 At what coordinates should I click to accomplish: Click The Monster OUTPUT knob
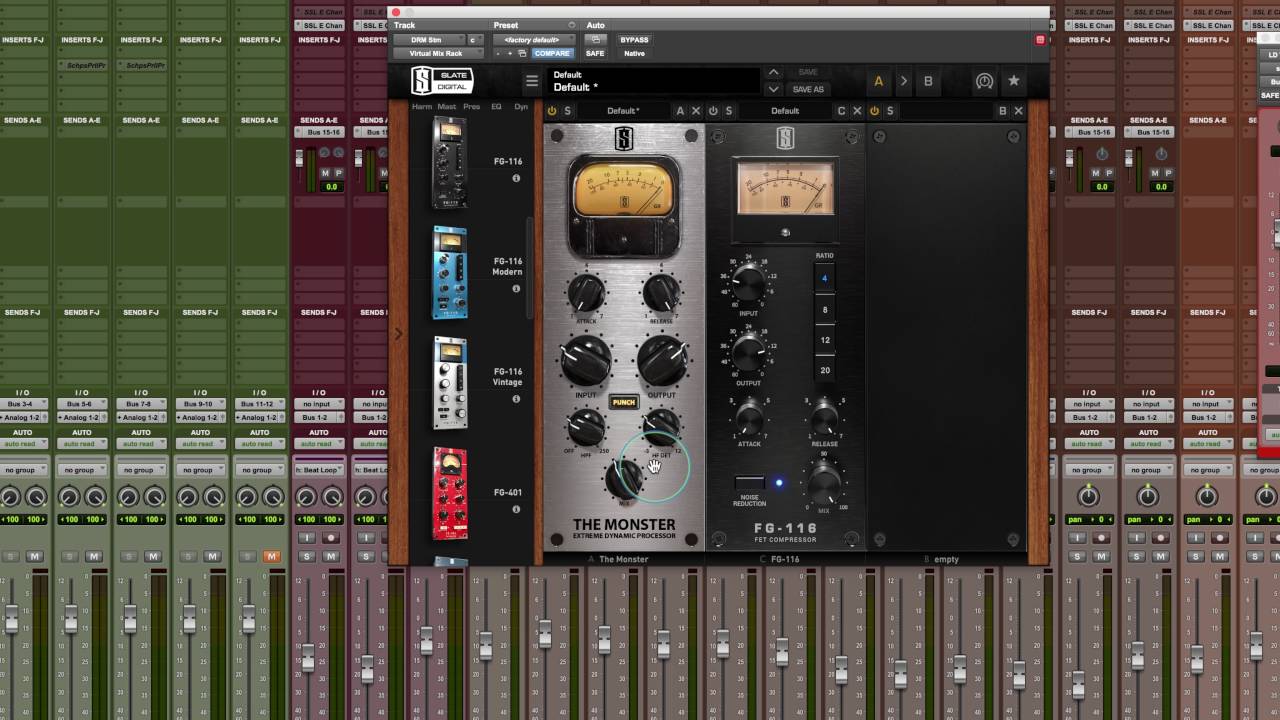click(662, 361)
